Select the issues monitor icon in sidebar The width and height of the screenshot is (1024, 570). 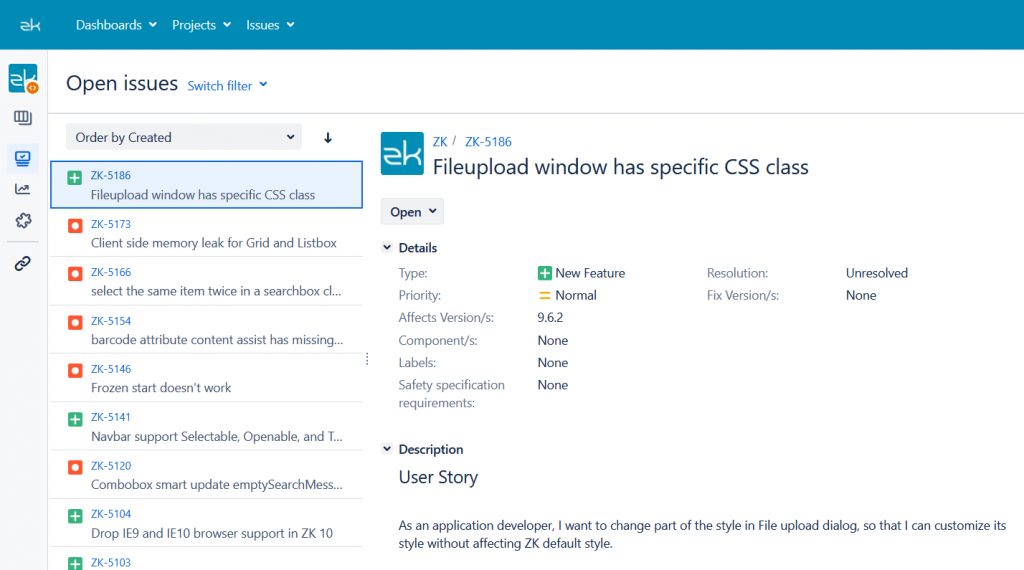pyautogui.click(x=23, y=157)
